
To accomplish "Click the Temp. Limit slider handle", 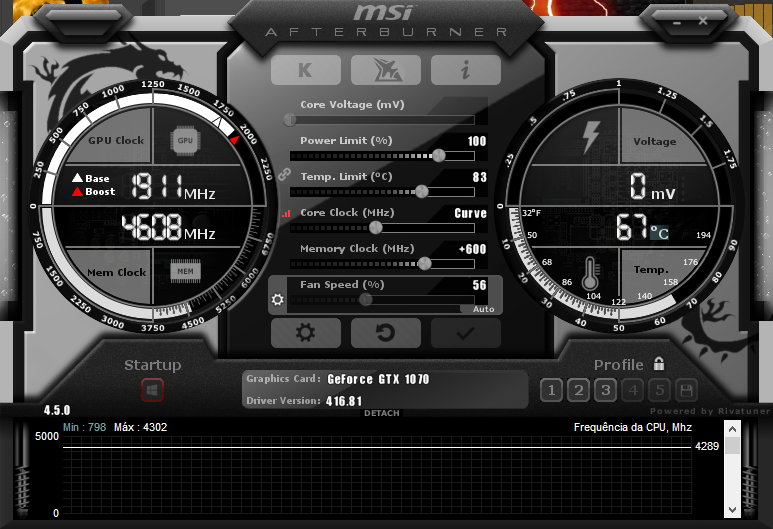I will [422, 192].
